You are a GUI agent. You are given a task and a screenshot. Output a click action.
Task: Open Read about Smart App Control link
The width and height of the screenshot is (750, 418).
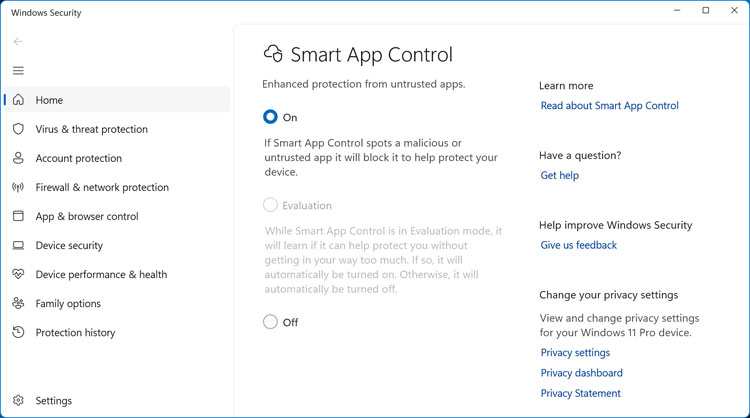[609, 106]
